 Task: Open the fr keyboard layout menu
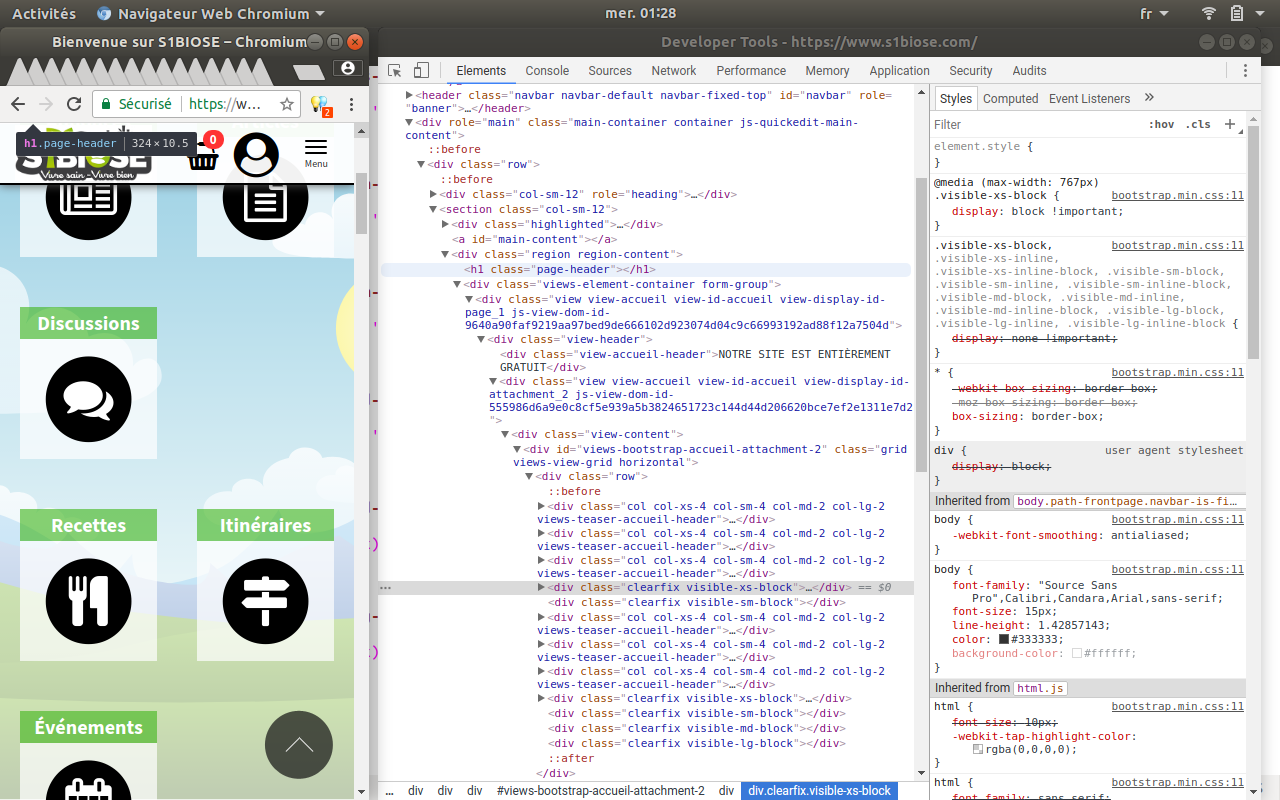[x=1153, y=14]
